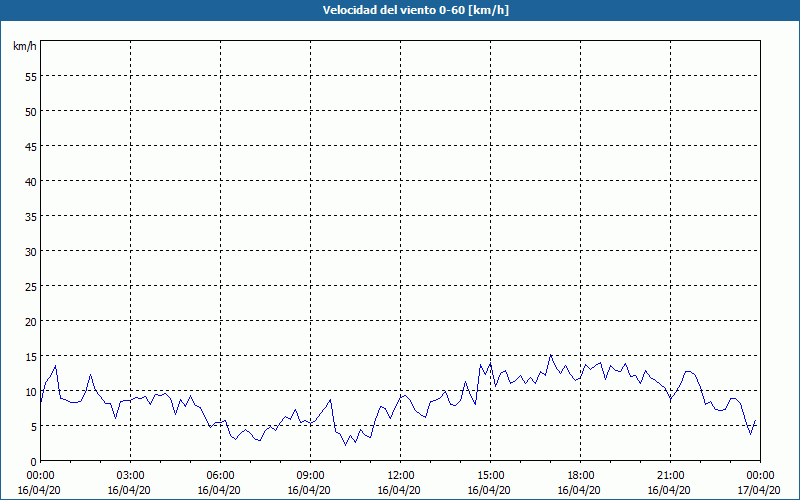Select the '55' y-axis value label
Screen dimensions: 800x500
[x=31, y=77]
